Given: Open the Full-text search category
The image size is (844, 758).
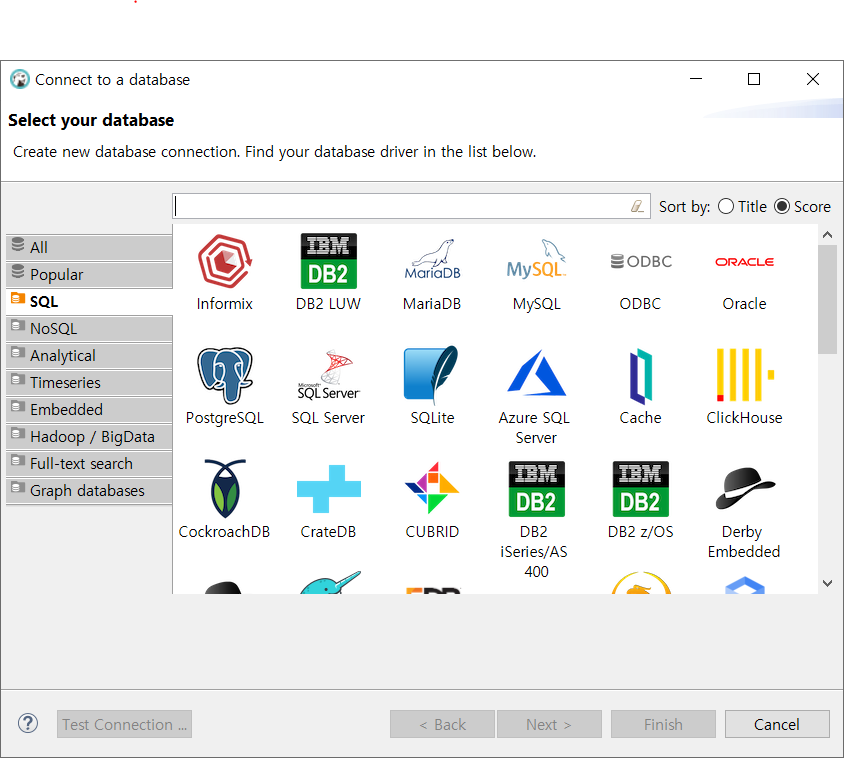Looking at the screenshot, I should click(x=89, y=464).
